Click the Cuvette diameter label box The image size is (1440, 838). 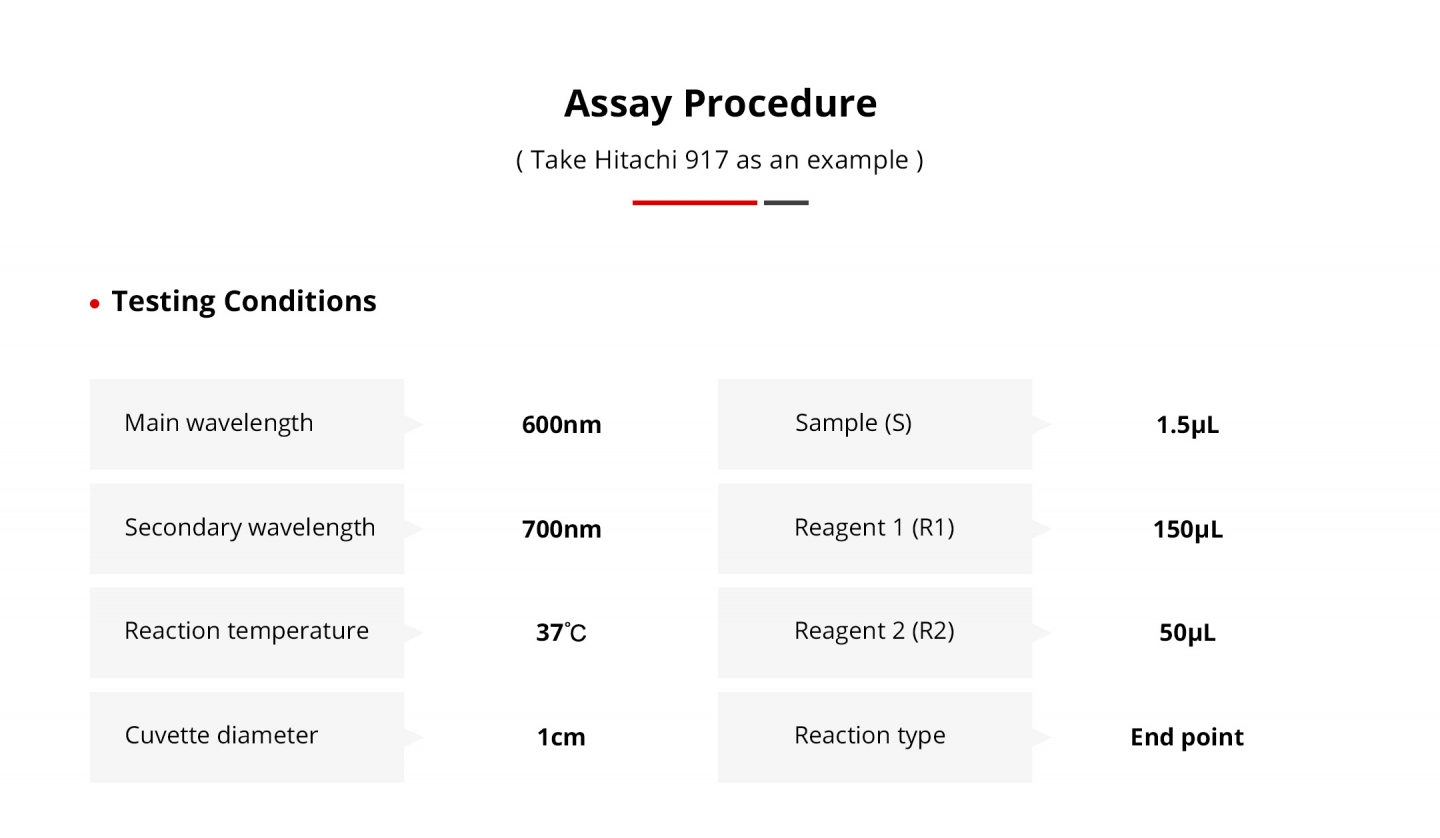[x=246, y=736]
